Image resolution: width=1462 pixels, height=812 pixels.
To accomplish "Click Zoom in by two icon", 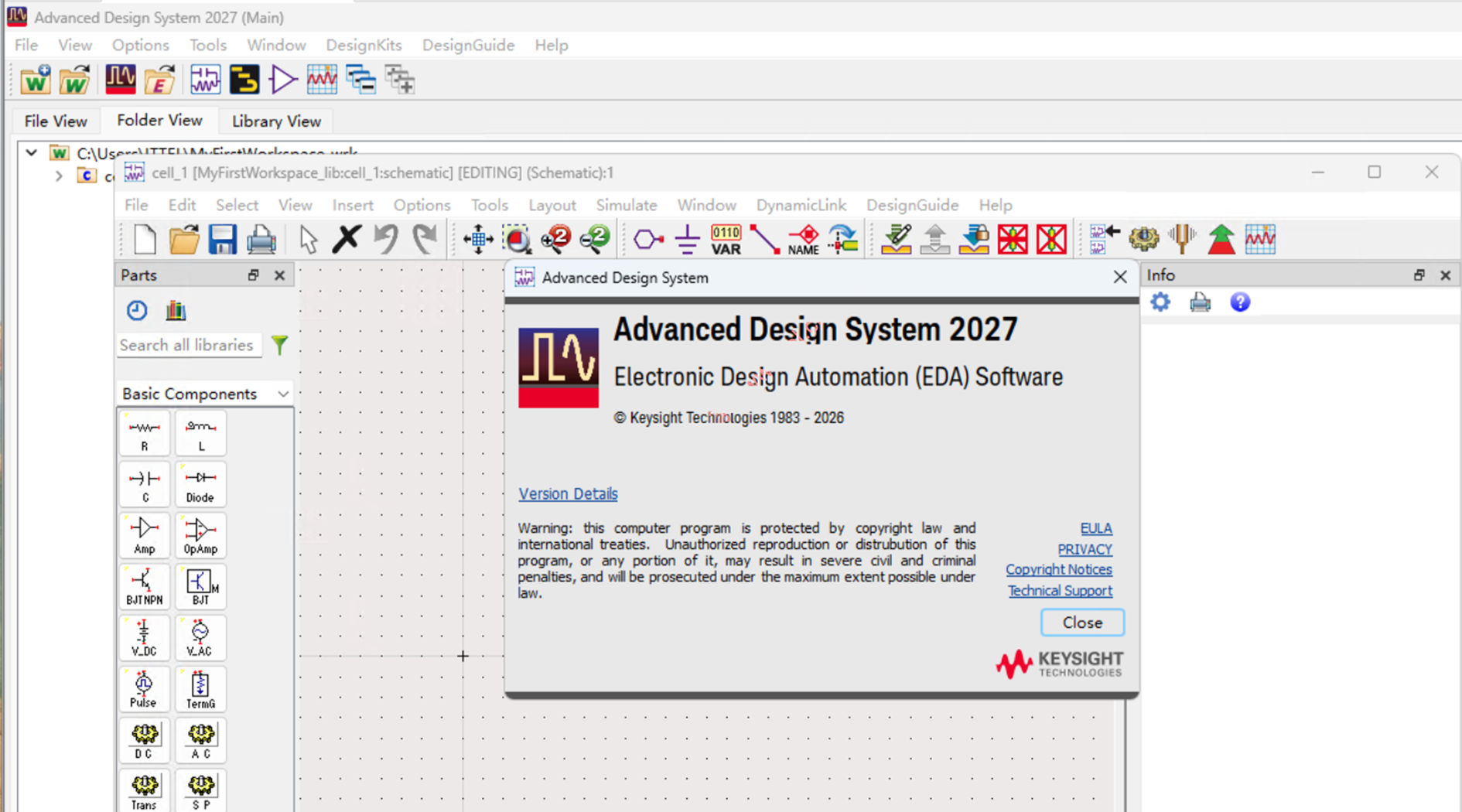I will tap(555, 239).
